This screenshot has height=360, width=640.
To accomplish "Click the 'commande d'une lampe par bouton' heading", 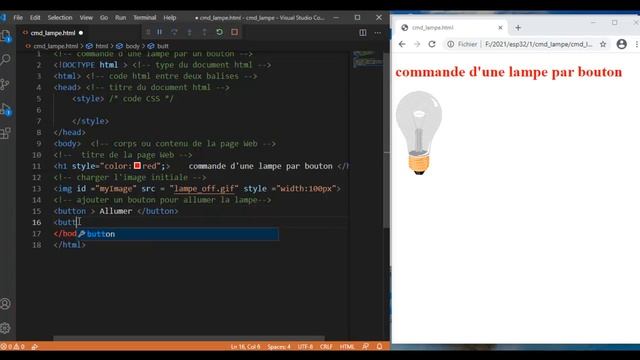I will coord(509,72).
